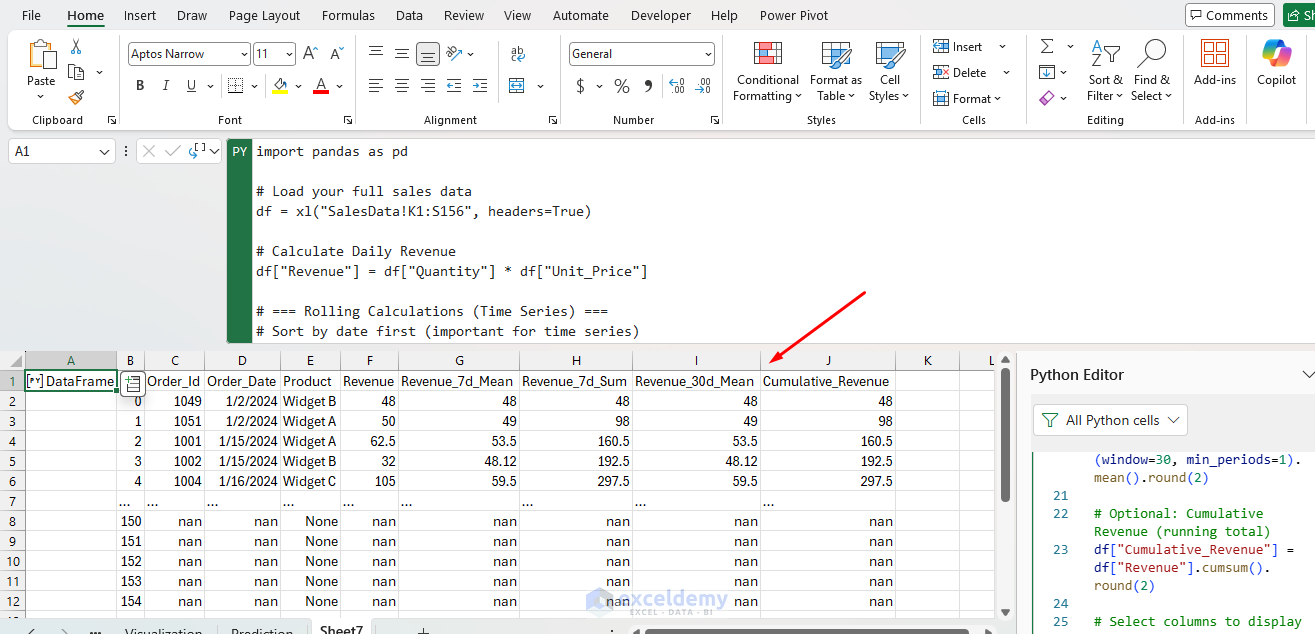Apply the Accounting dollar format
The height and width of the screenshot is (634, 1315).
tap(580, 86)
